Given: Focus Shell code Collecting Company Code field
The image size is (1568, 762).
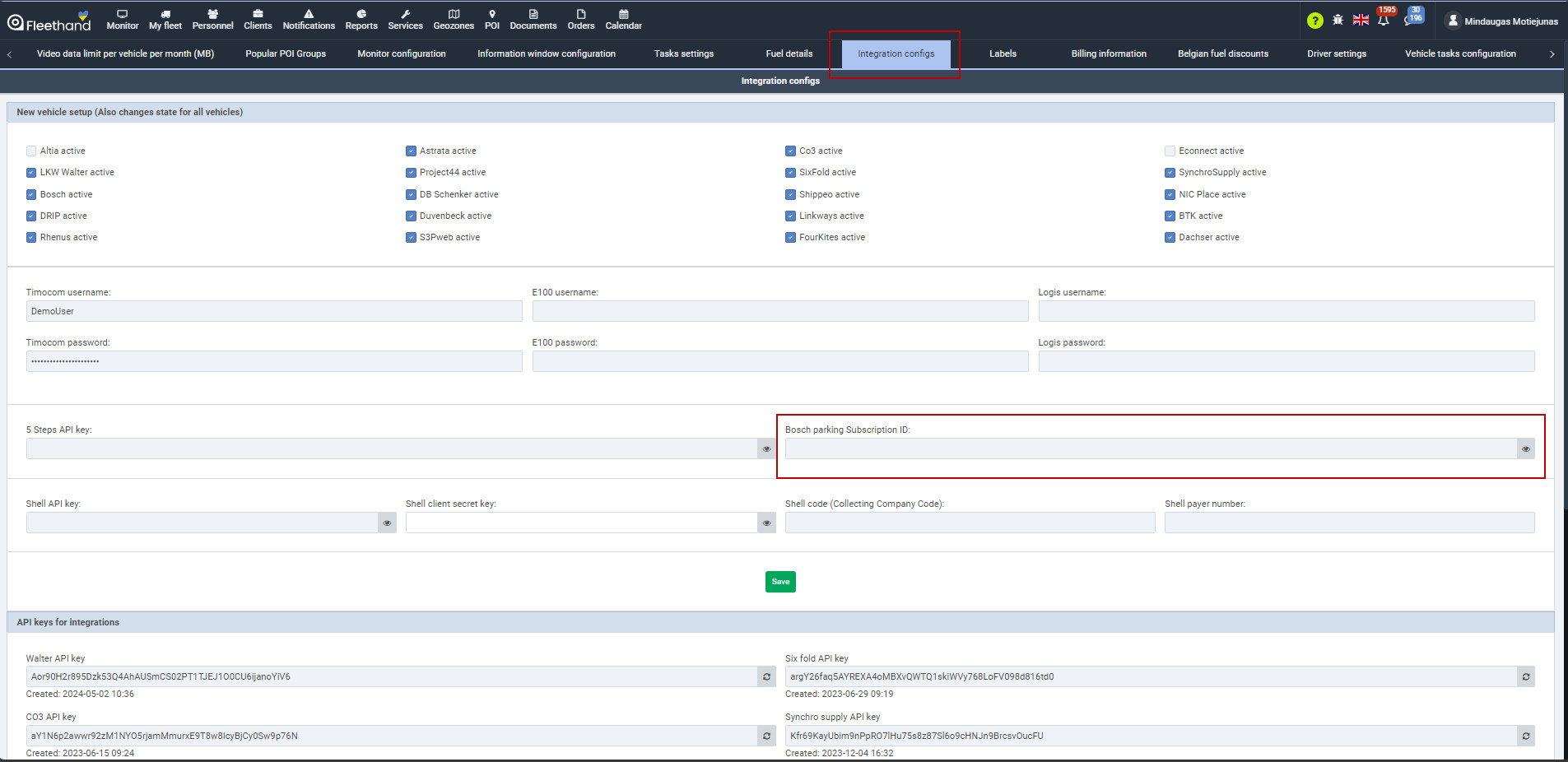Looking at the screenshot, I should pyautogui.click(x=970, y=523).
